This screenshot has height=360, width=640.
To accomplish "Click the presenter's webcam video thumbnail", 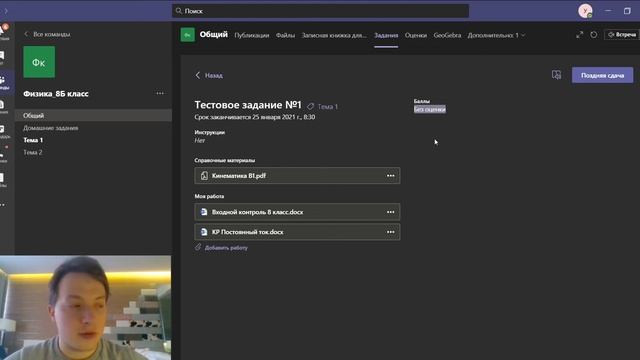I will (x=86, y=308).
